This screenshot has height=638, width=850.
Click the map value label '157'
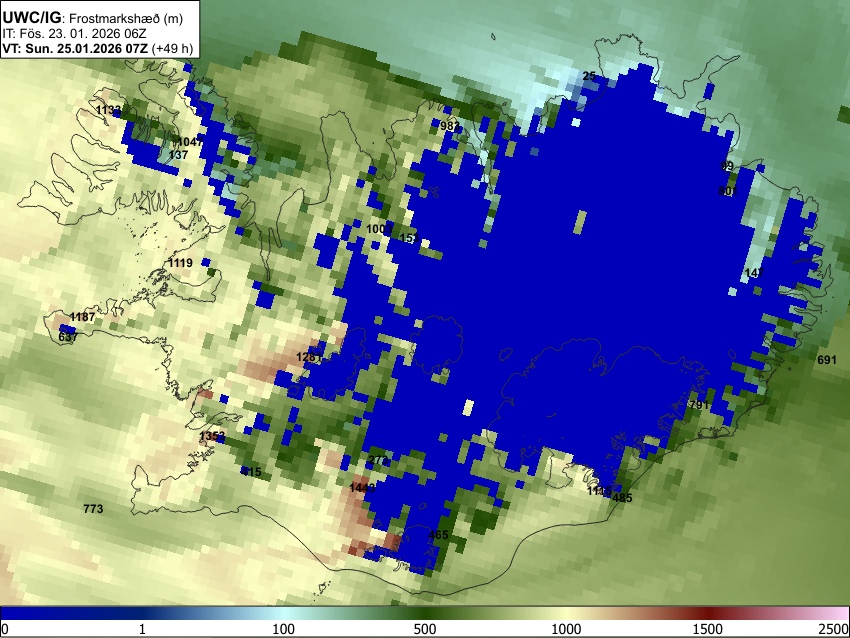[409, 239]
